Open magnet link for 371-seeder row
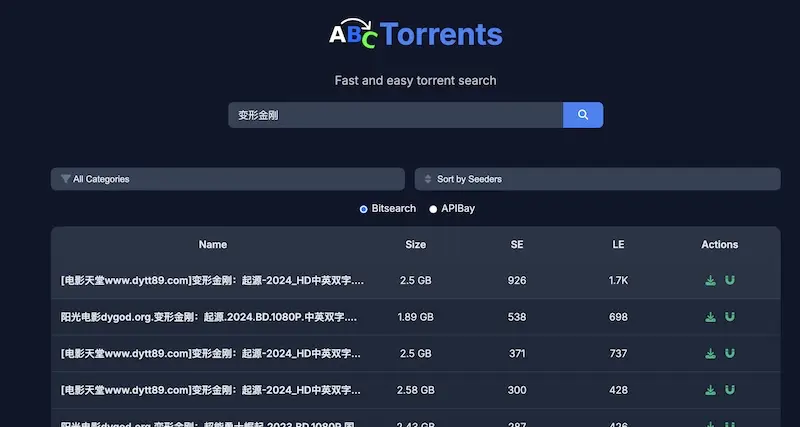This screenshot has height=427, width=800. [x=730, y=354]
